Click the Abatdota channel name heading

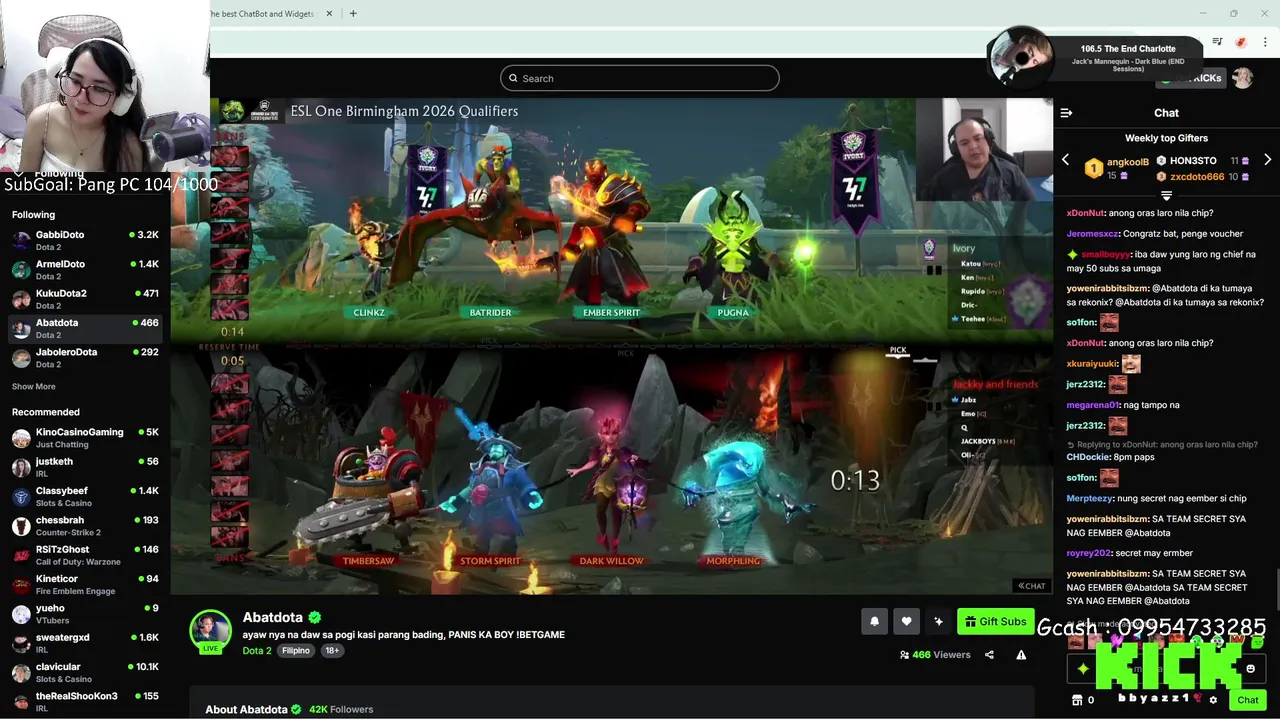273,617
